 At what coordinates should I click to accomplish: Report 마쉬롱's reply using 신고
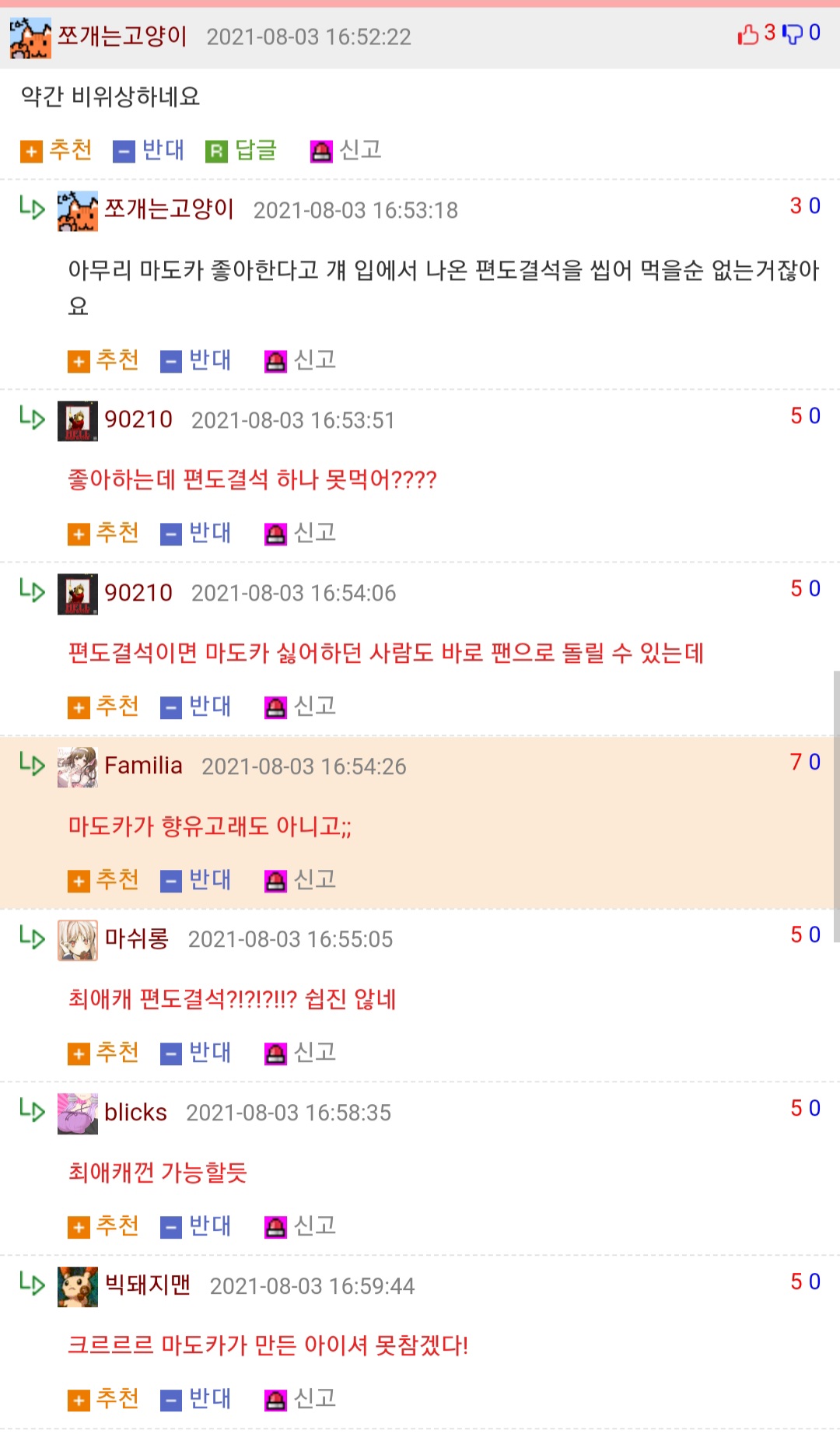300,1052
